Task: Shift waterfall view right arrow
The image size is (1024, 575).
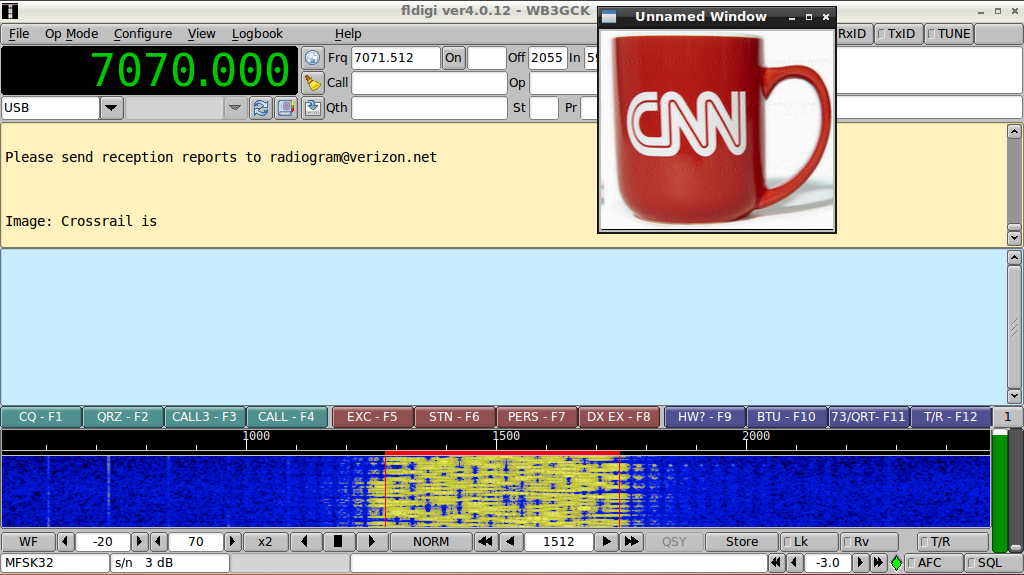Action: pos(372,542)
